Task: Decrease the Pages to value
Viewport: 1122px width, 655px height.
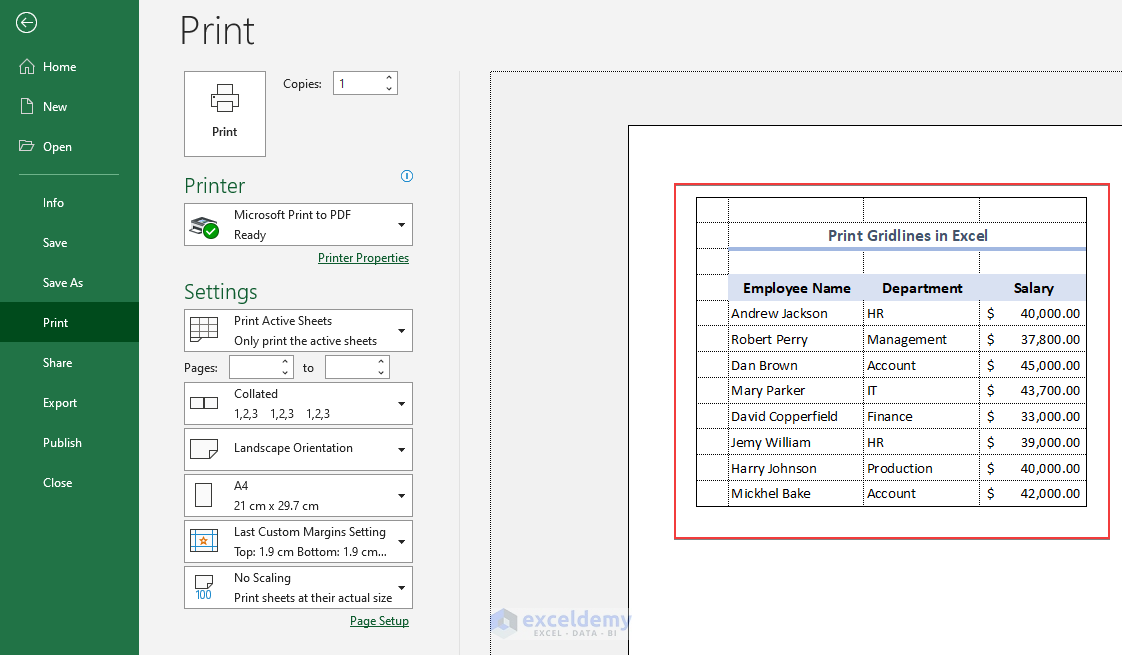Action: 381,373
